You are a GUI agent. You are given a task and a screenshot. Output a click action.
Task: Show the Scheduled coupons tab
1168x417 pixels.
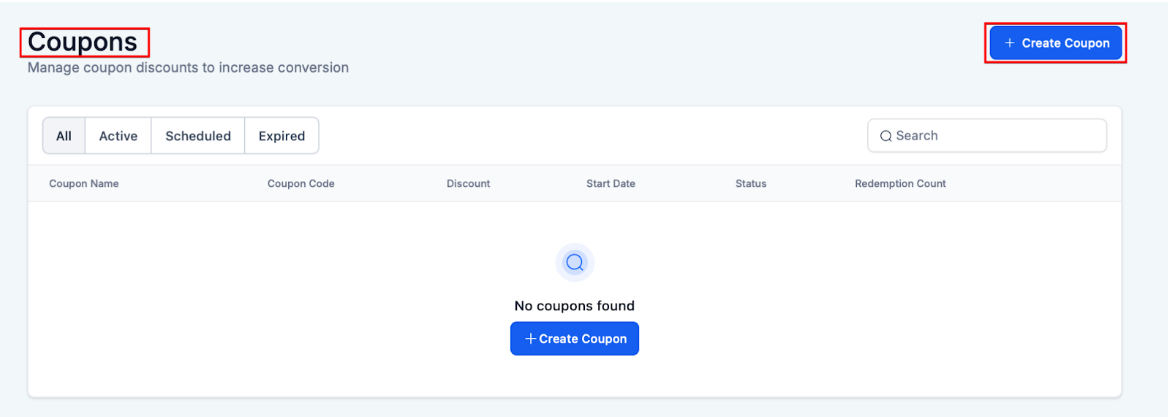pos(198,136)
